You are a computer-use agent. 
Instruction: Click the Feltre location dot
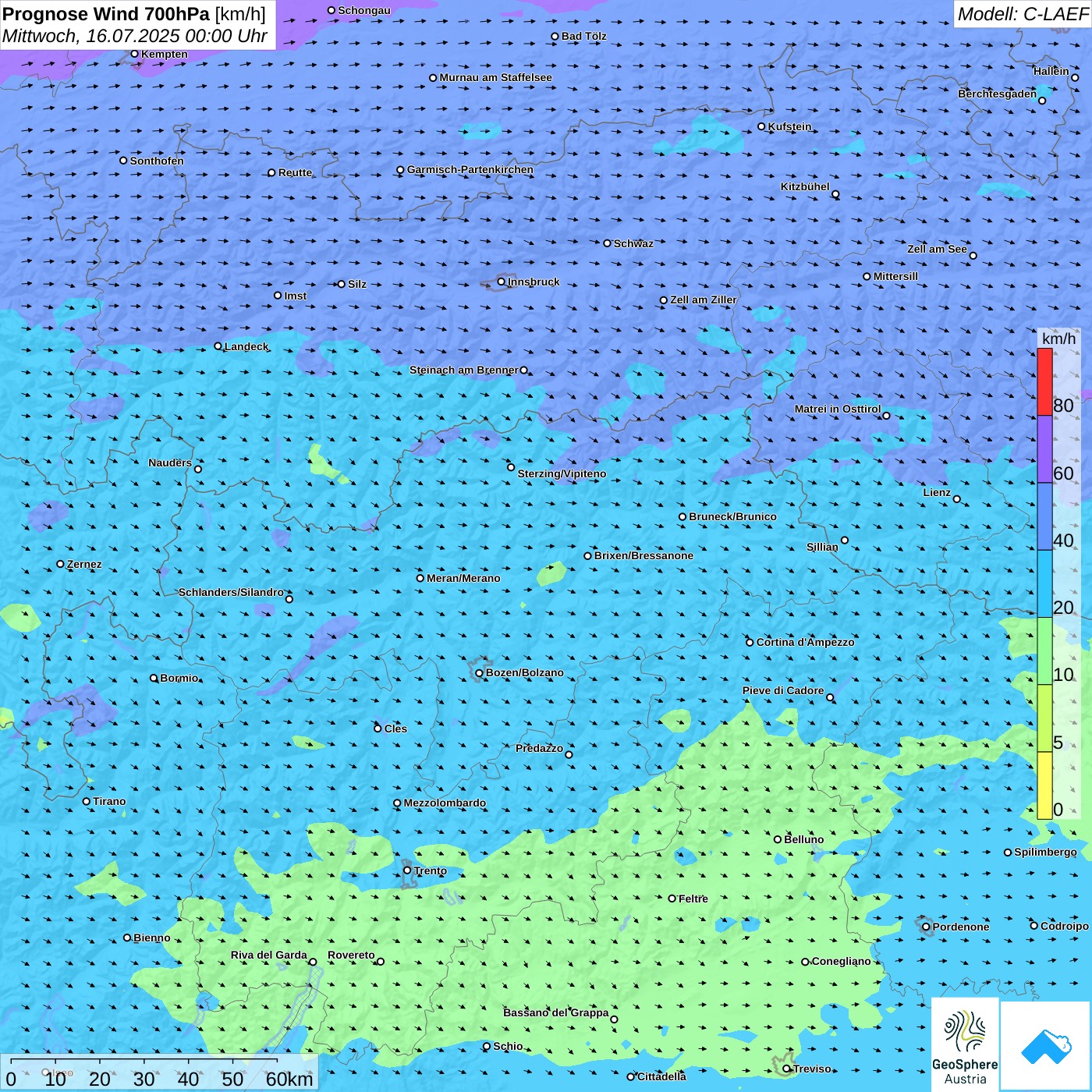coord(672,899)
